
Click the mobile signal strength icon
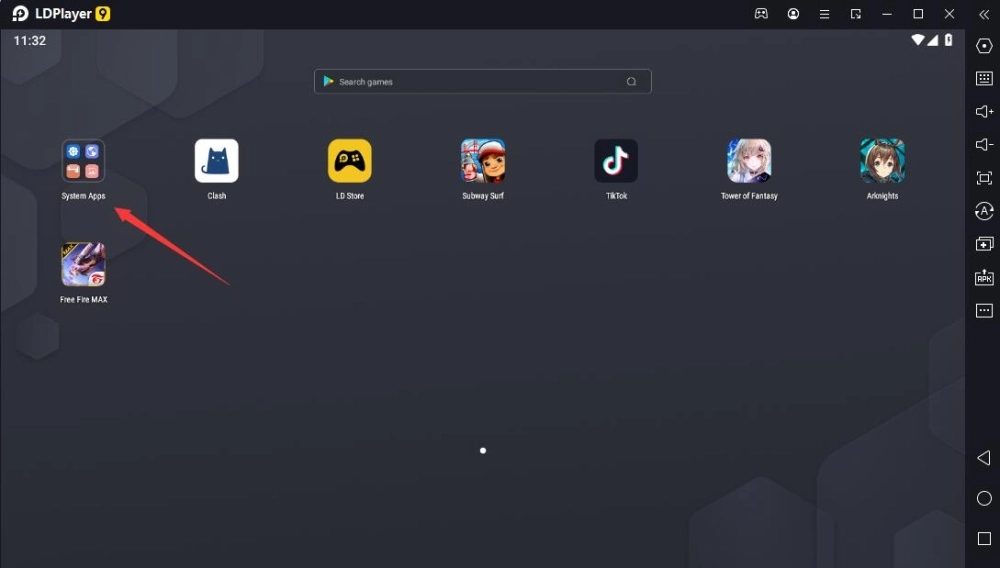(x=932, y=40)
